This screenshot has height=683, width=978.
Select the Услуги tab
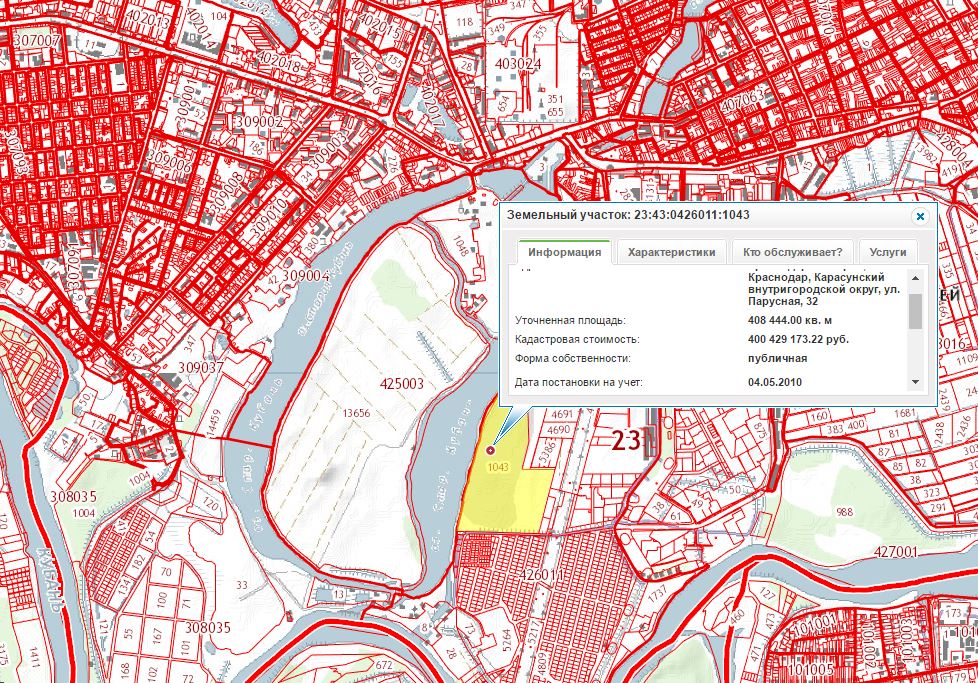(x=887, y=252)
